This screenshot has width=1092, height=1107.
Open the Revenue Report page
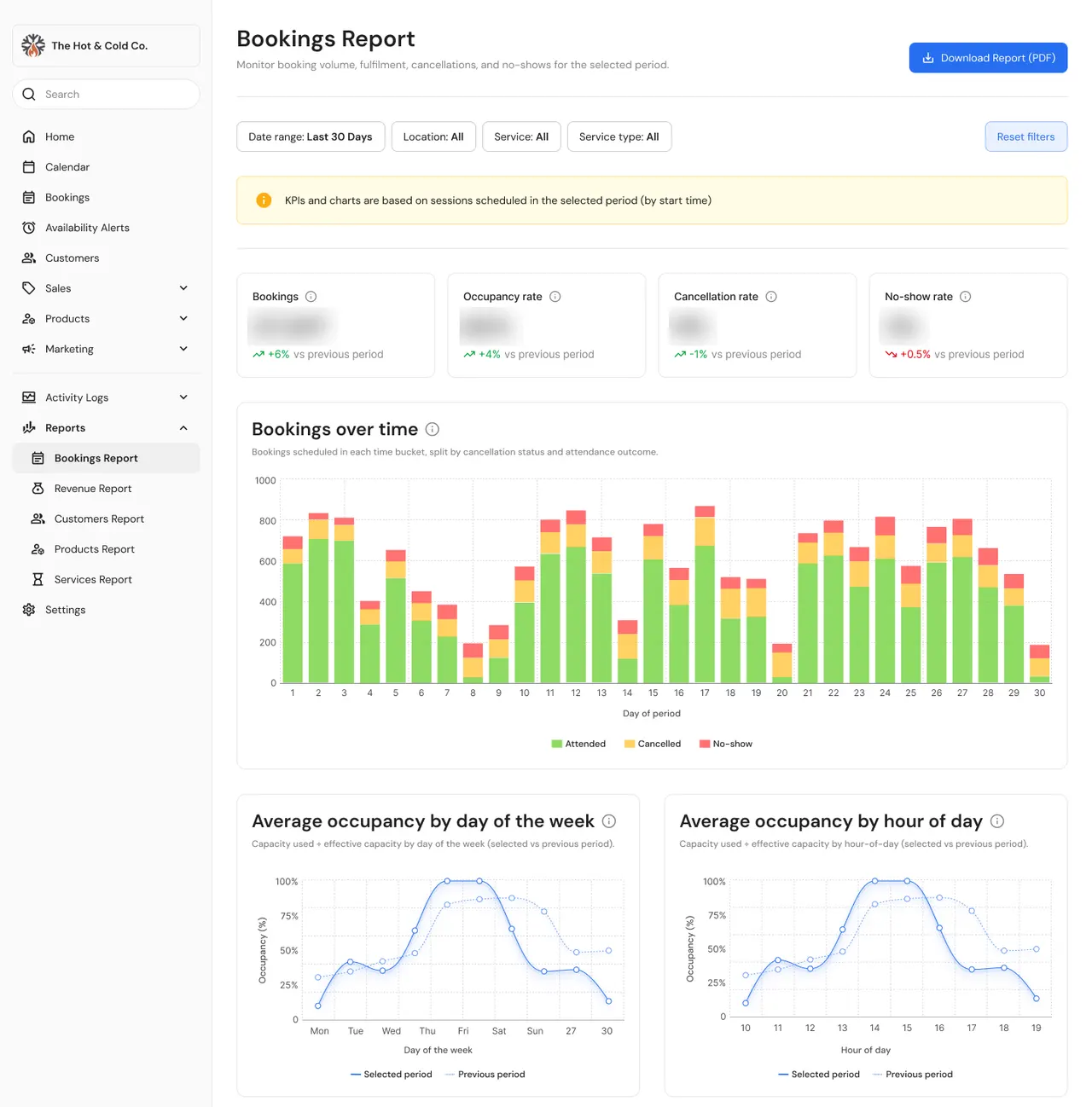106,489
